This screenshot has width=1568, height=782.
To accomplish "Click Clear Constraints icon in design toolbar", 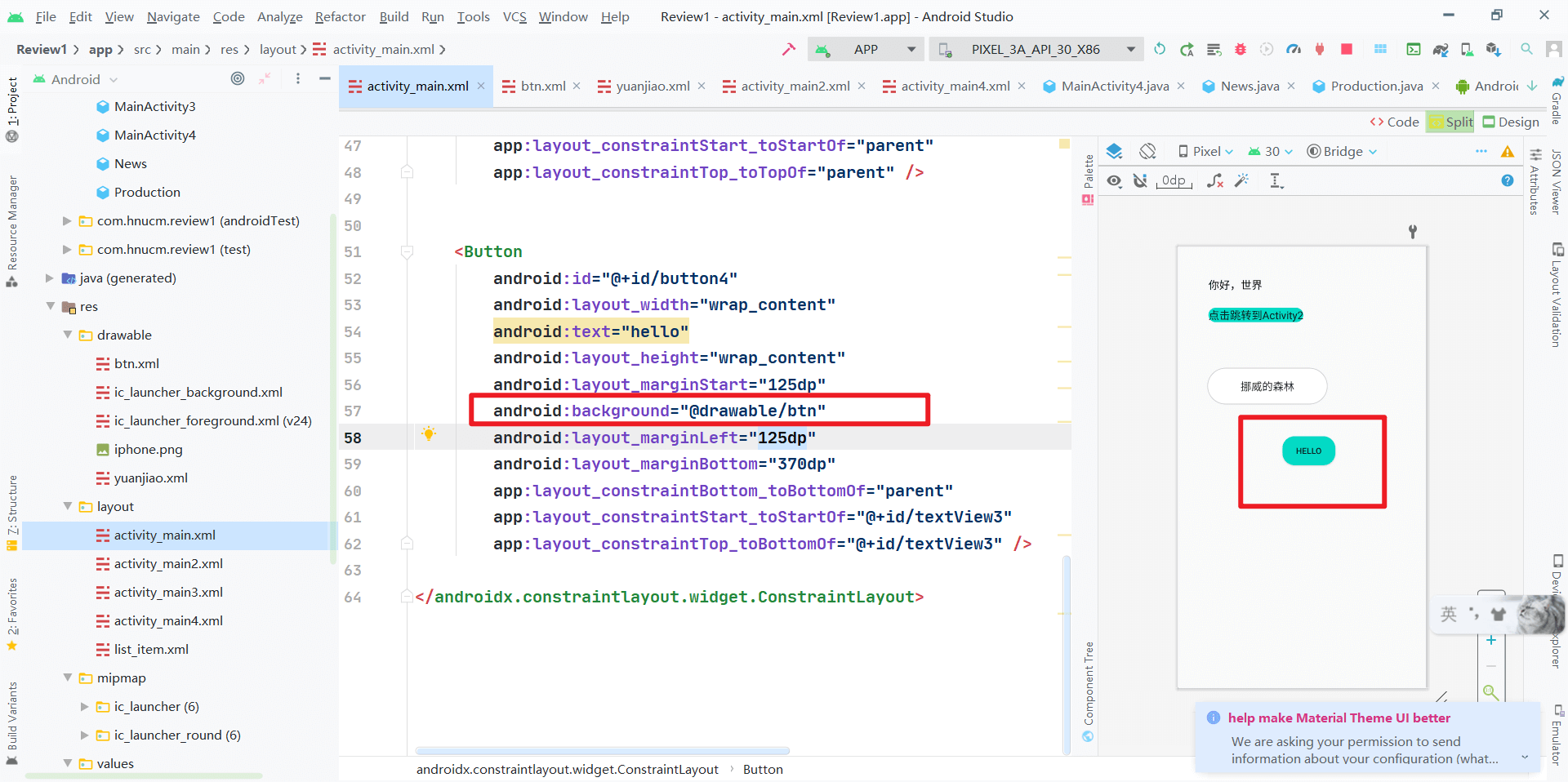I will [x=1215, y=180].
